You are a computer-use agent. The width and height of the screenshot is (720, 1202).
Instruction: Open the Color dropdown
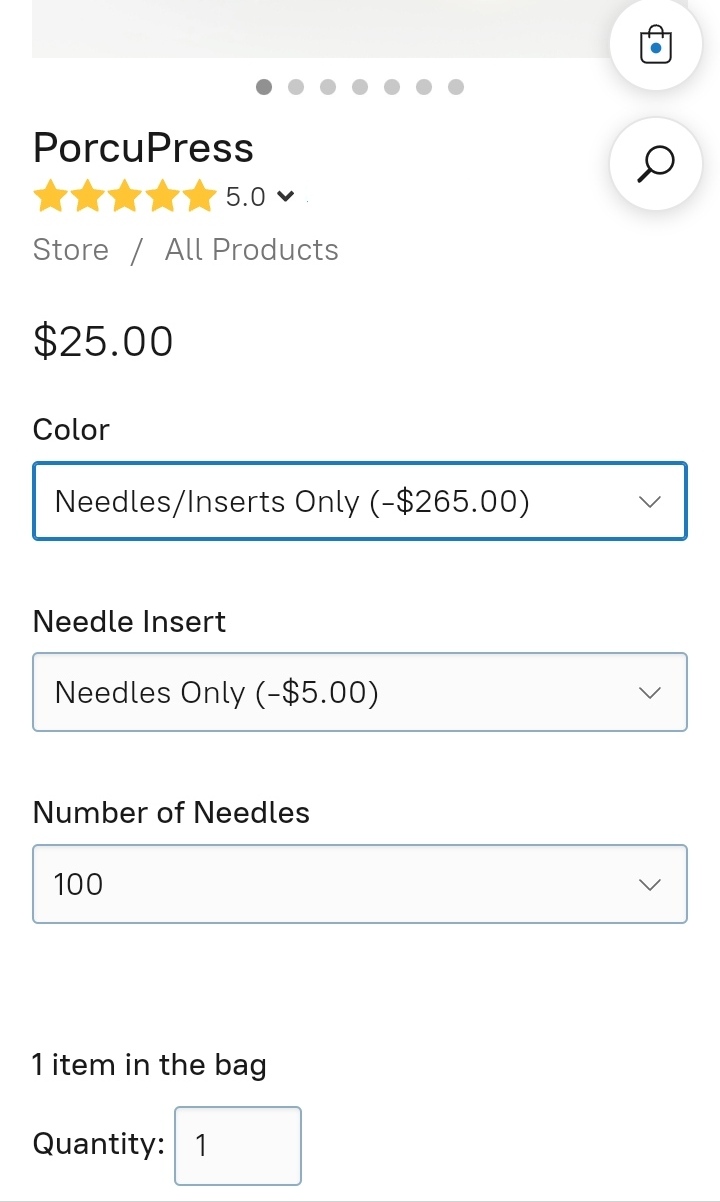pyautogui.click(x=360, y=501)
